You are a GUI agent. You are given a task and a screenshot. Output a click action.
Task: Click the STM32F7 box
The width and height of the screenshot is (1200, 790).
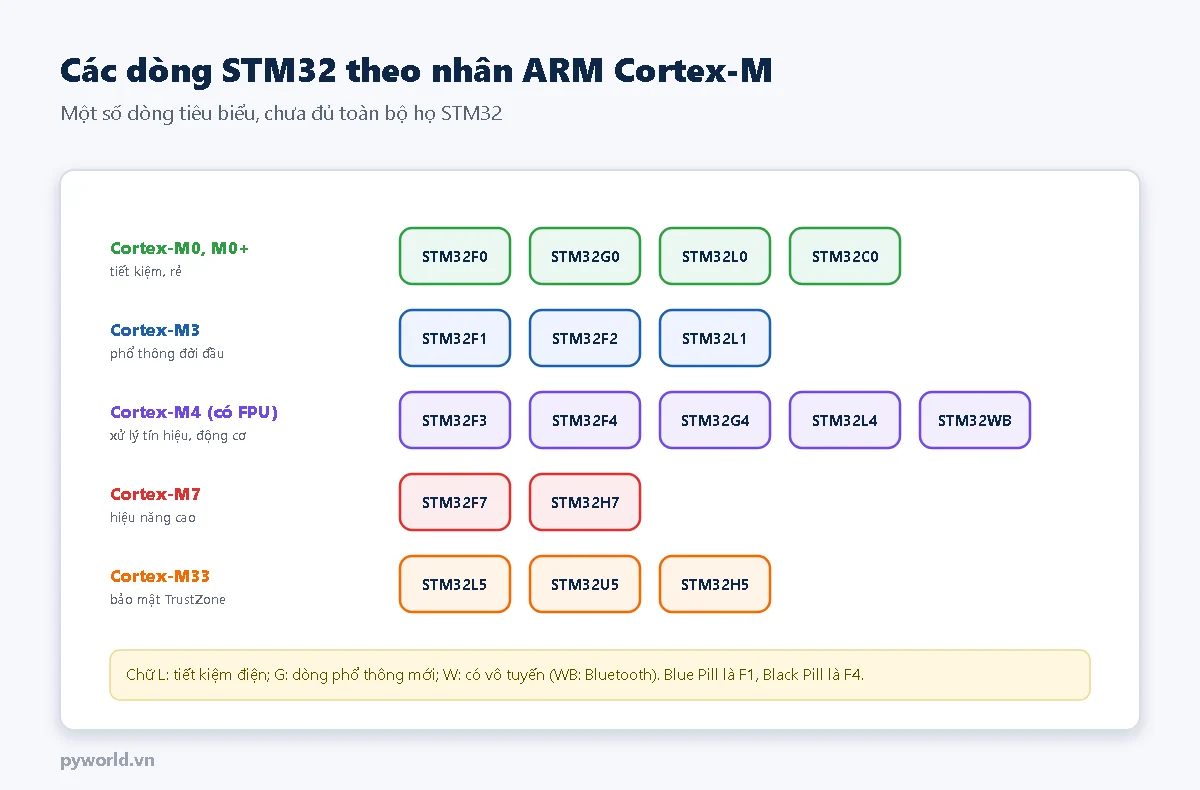click(455, 502)
